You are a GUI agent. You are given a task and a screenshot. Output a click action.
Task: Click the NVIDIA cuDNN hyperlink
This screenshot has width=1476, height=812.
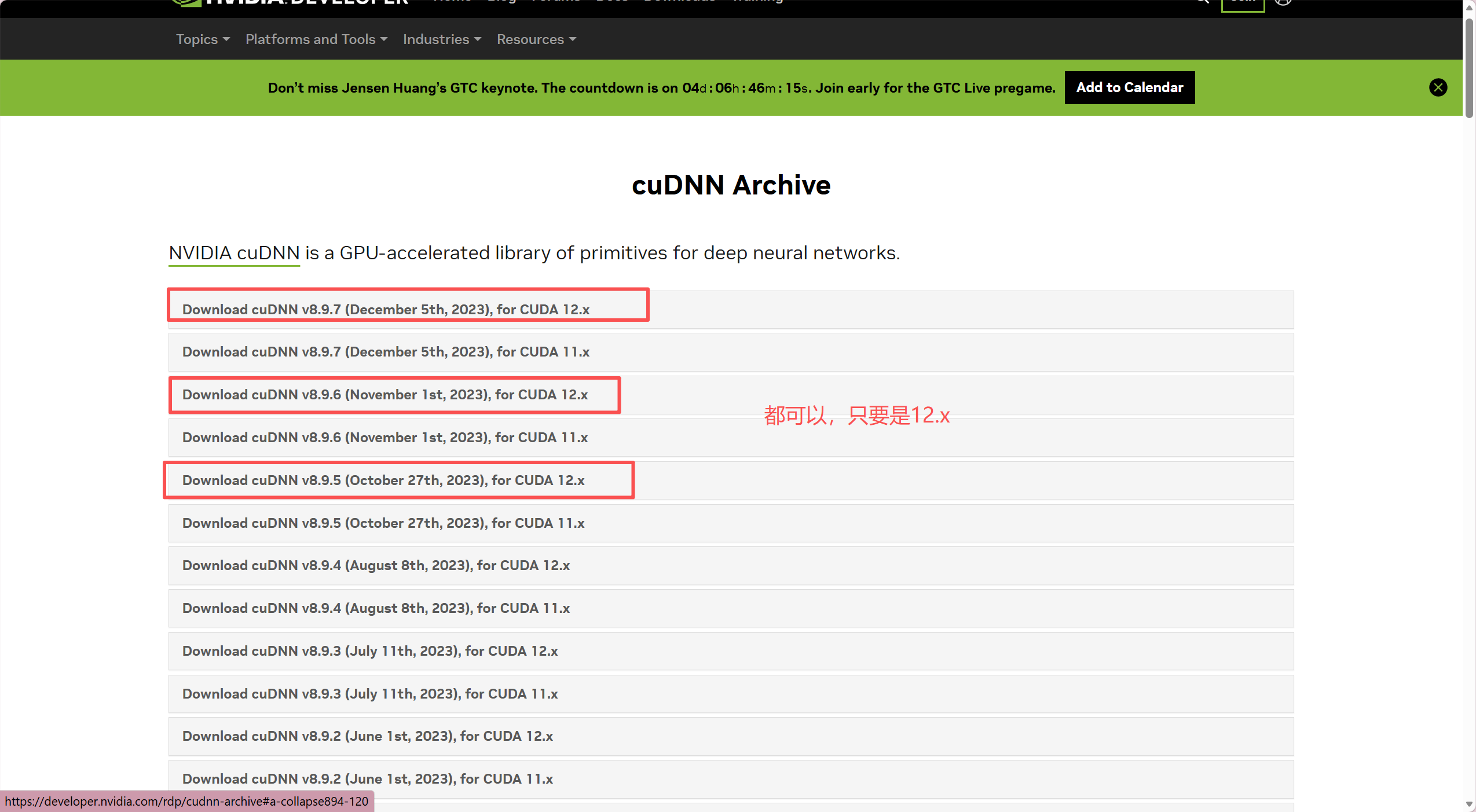234,253
